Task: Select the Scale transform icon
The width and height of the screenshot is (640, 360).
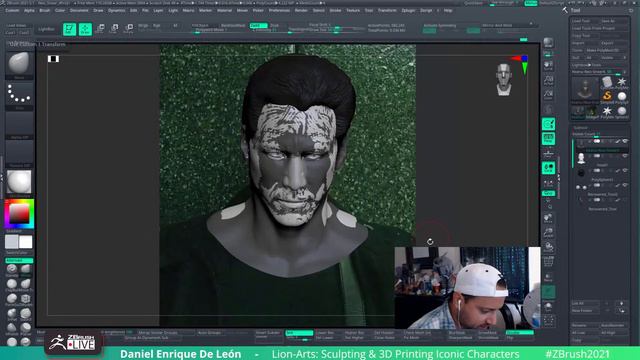Action: [114, 29]
